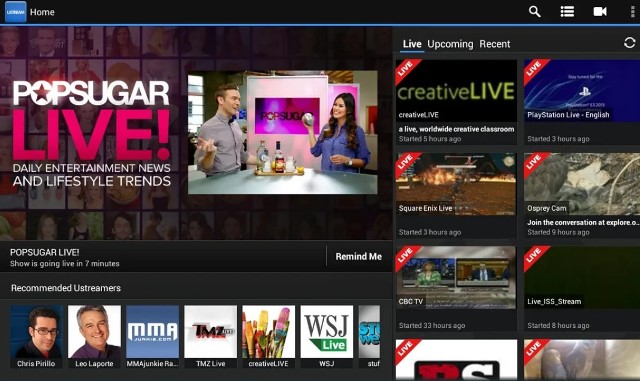Open the WSJ Live channel tile
Viewport: 640px width, 381px height.
point(327,336)
